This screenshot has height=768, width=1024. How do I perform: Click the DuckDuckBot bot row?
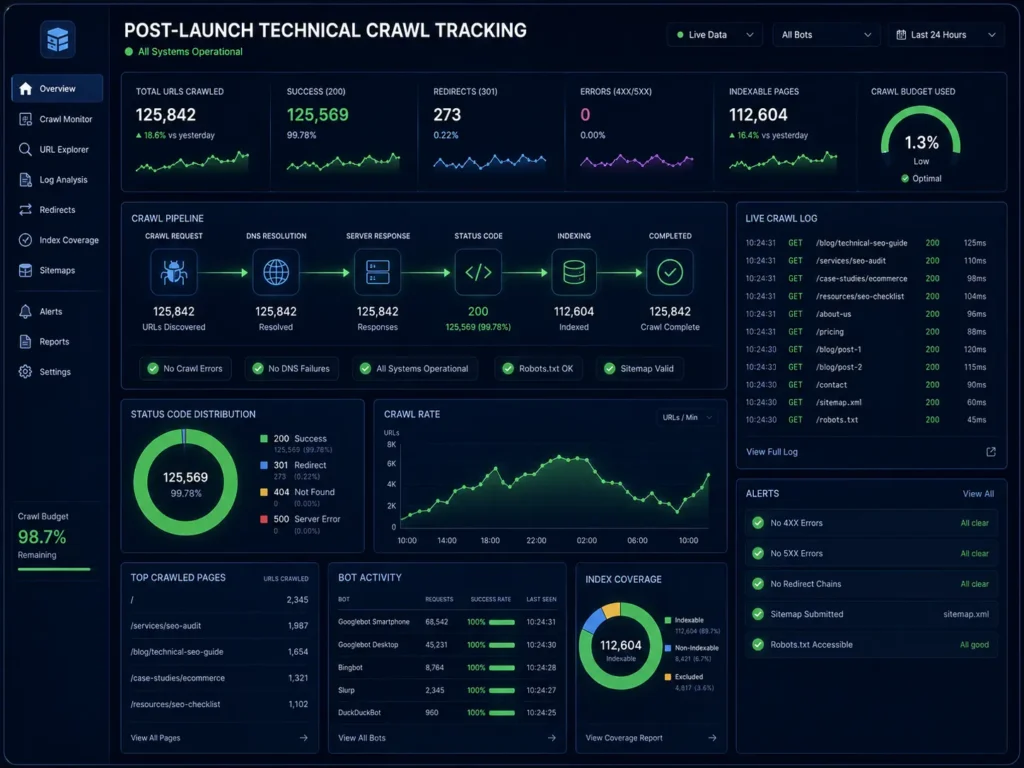[447, 712]
